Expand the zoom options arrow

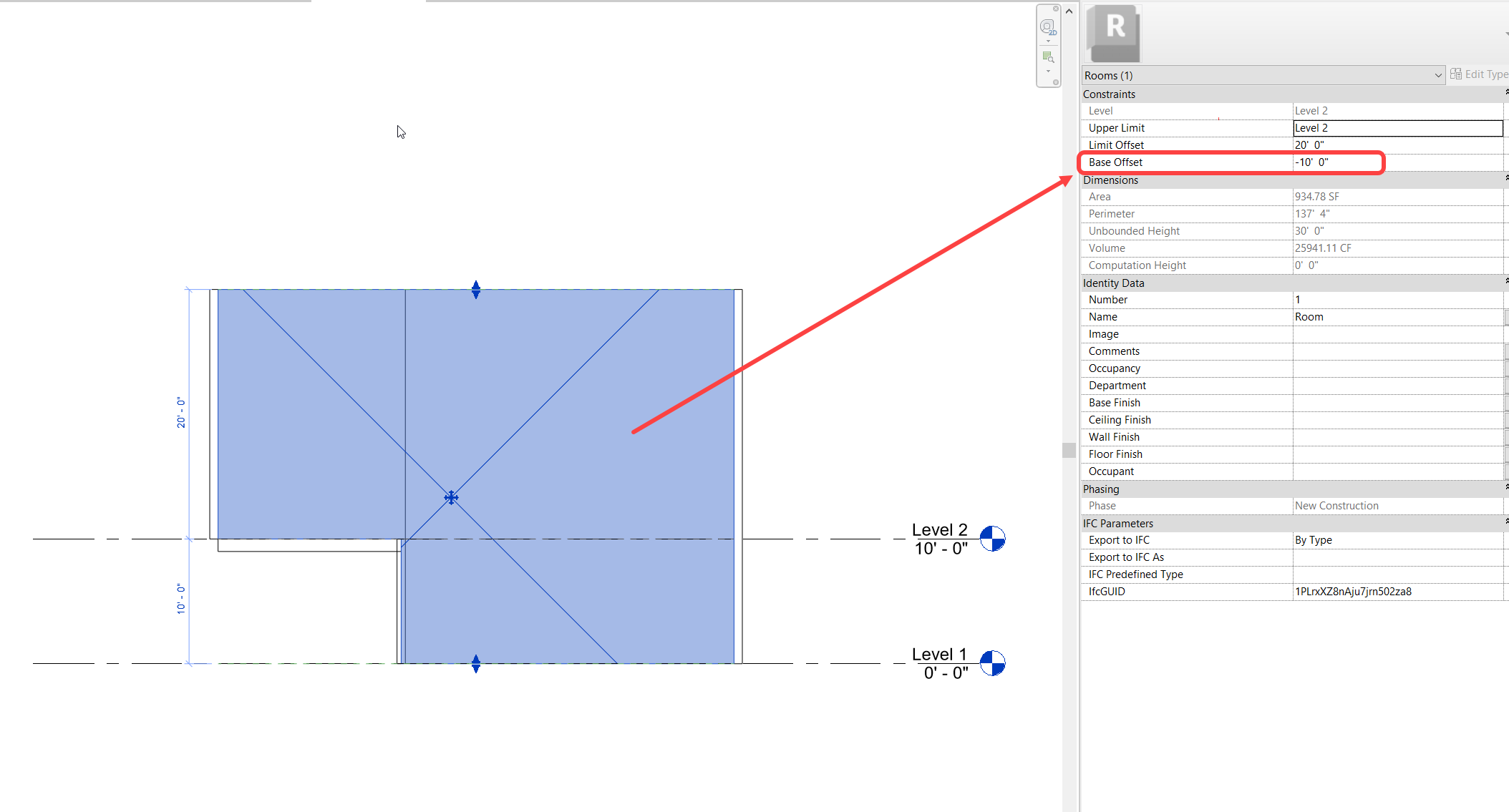point(1049,71)
